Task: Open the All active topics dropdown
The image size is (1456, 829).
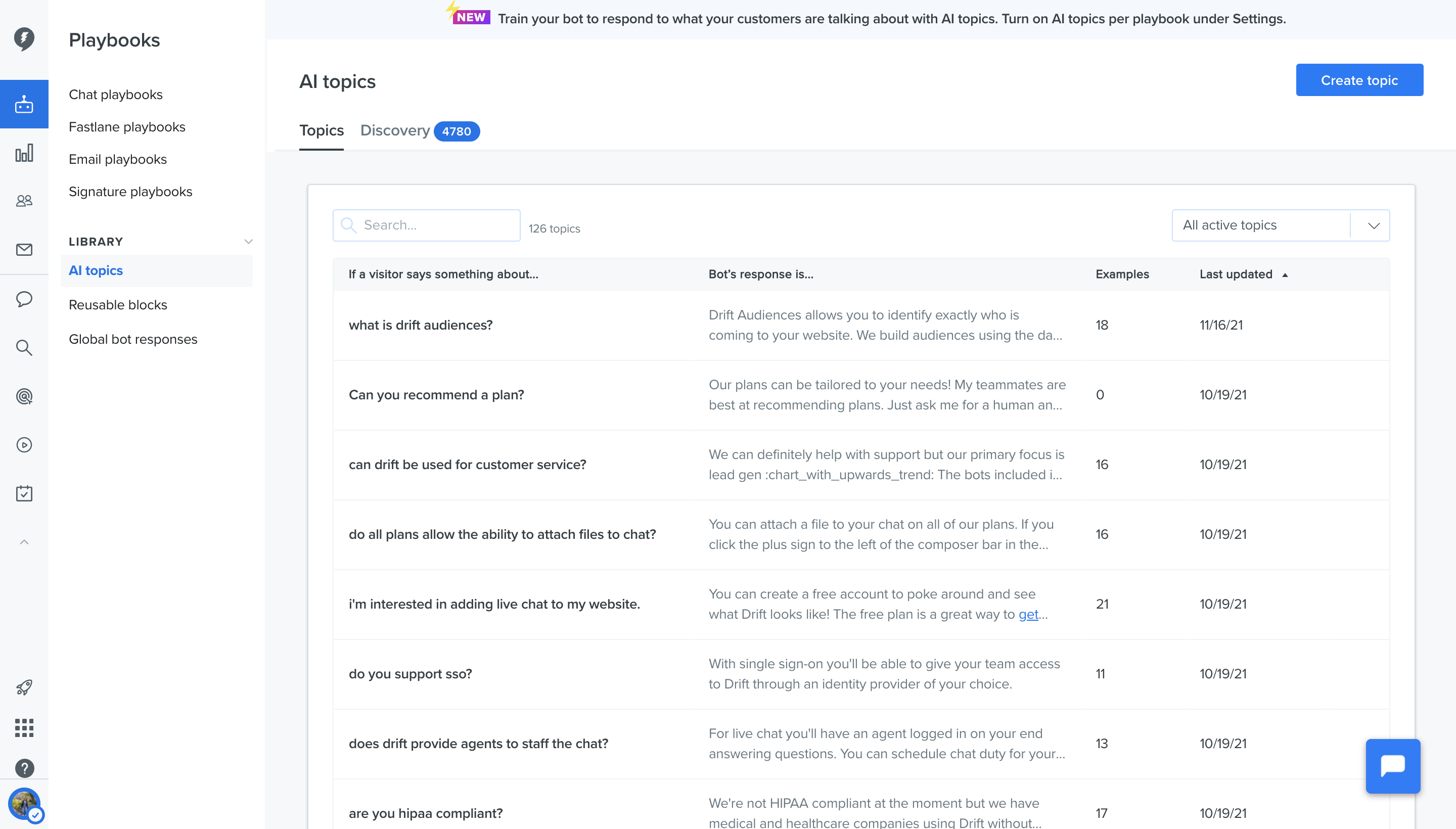Action: [1280, 225]
